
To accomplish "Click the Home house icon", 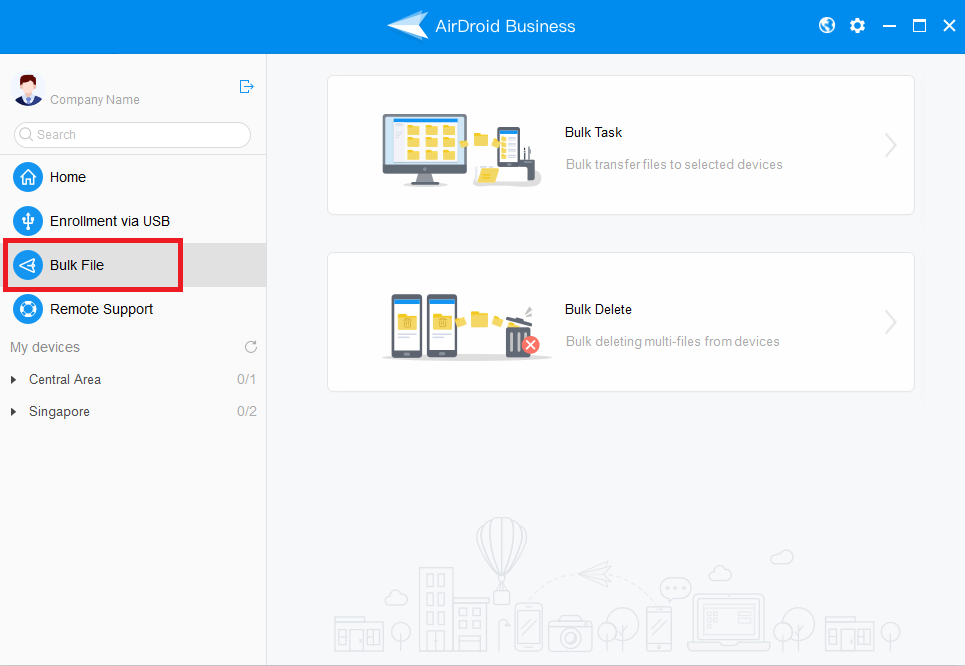I will coord(28,177).
